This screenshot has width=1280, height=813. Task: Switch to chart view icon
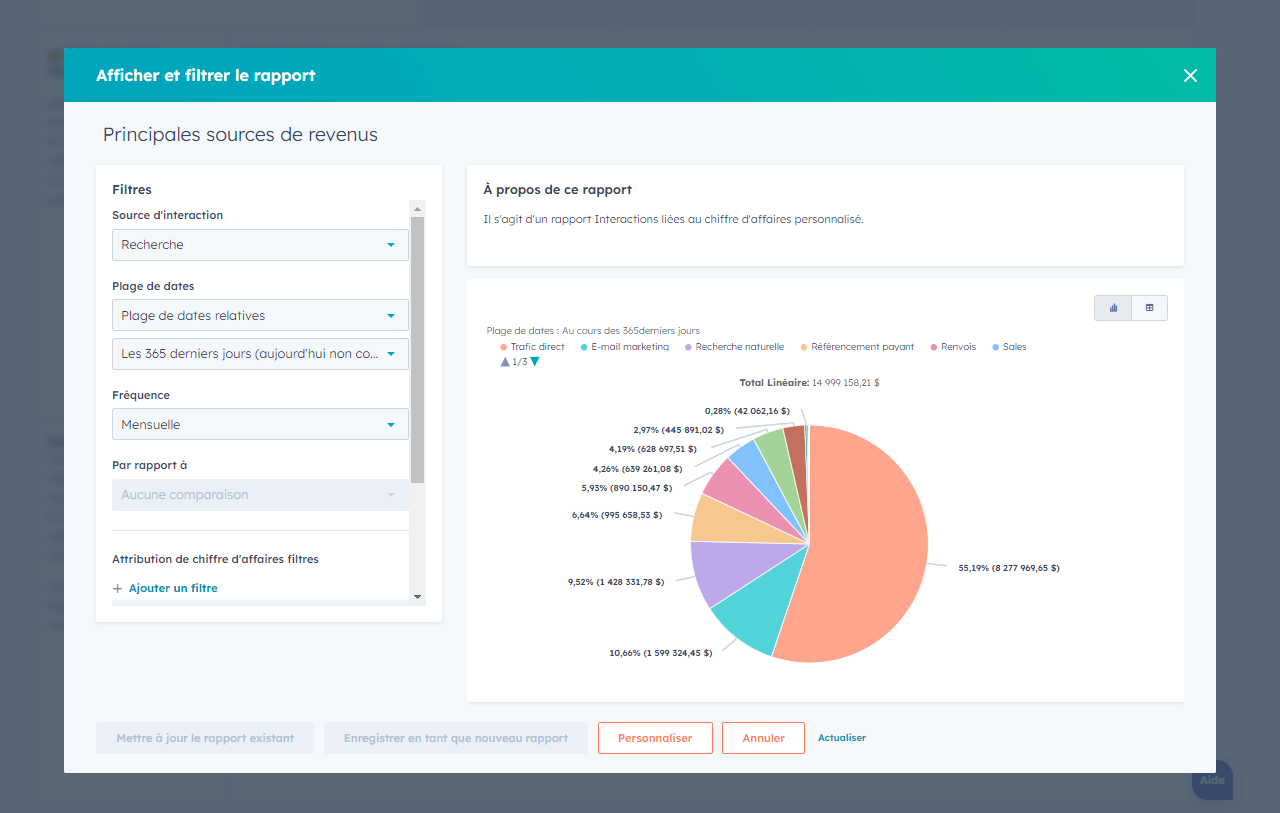click(1113, 308)
